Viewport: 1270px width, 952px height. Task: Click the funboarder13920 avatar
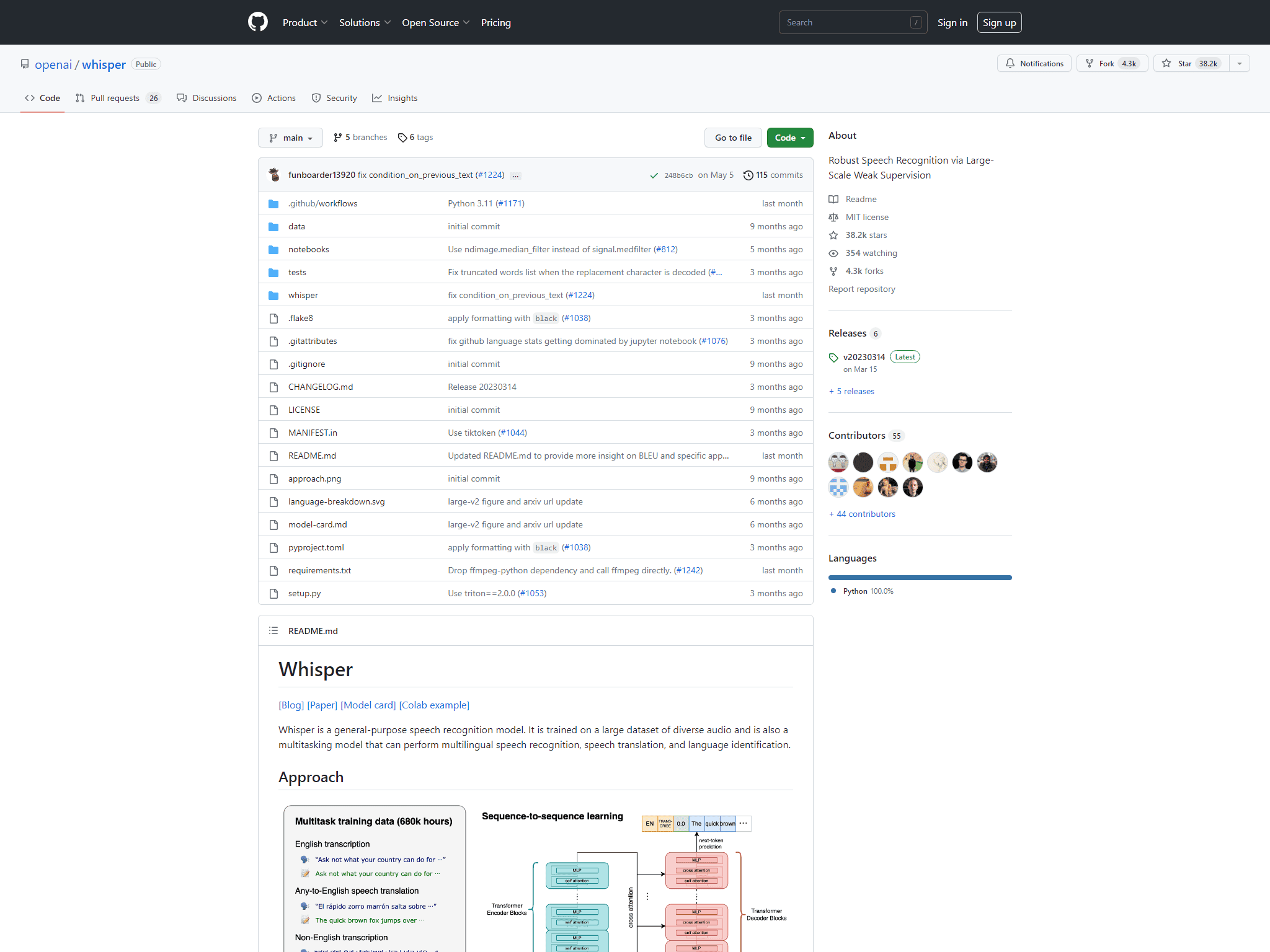tap(274, 175)
